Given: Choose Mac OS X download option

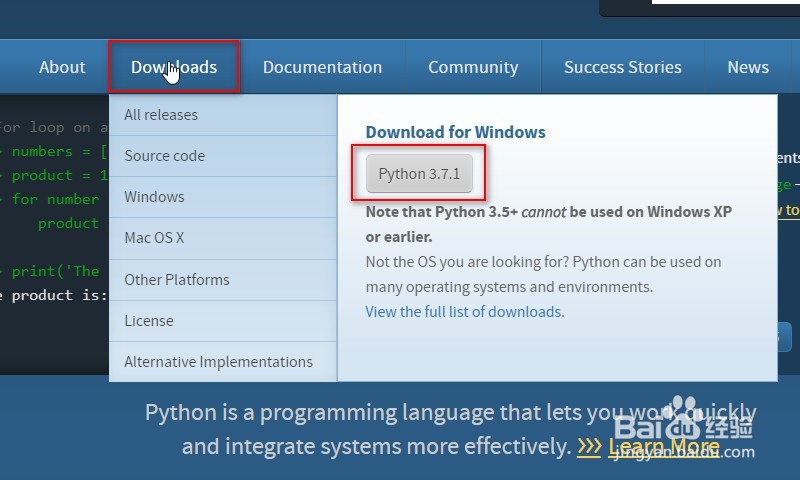Looking at the screenshot, I should tap(223, 238).
